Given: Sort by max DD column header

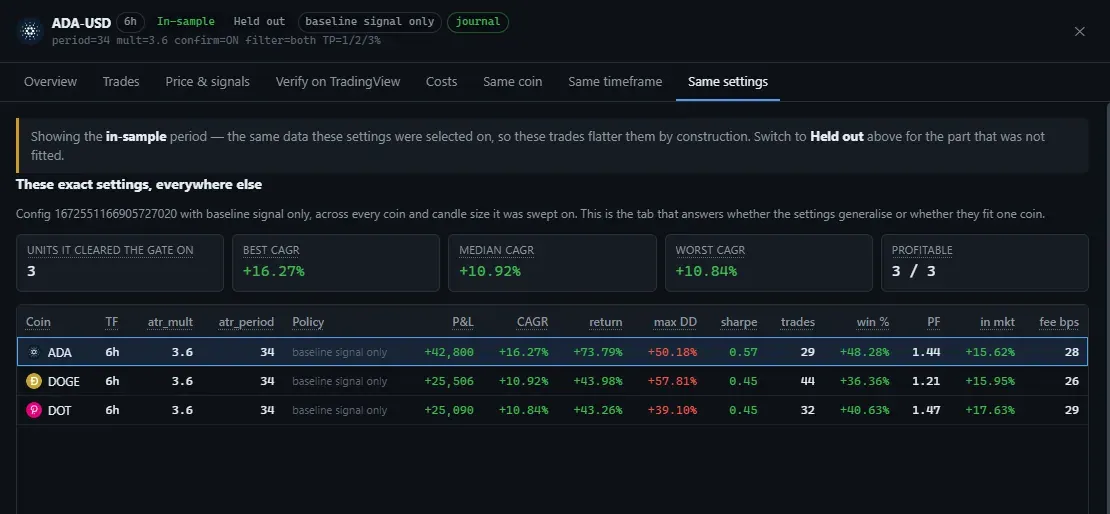Looking at the screenshot, I should [x=675, y=322].
